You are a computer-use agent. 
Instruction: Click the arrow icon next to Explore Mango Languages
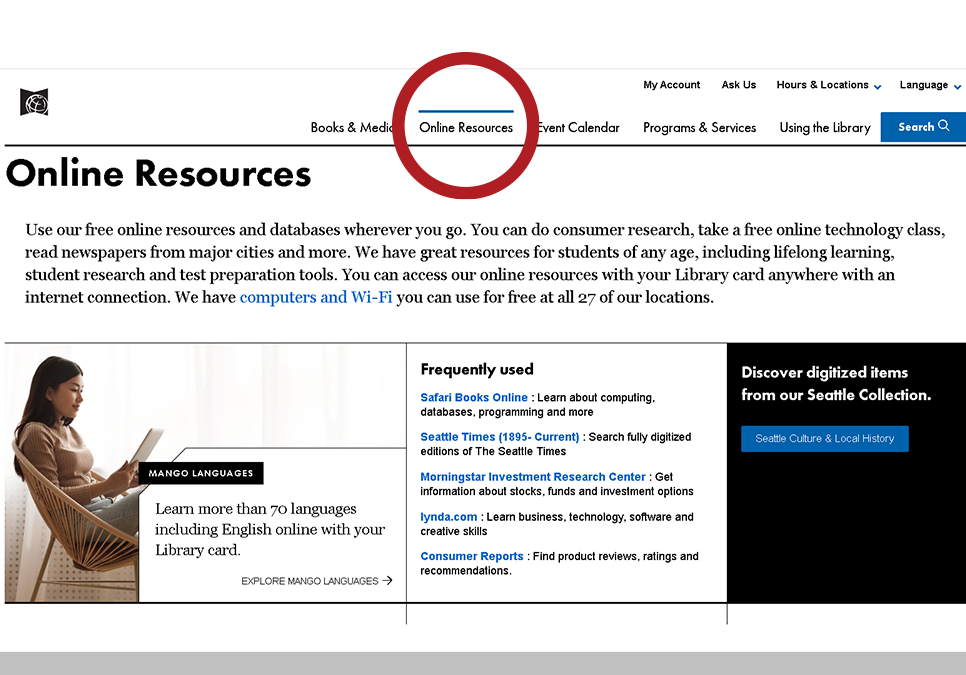[387, 580]
